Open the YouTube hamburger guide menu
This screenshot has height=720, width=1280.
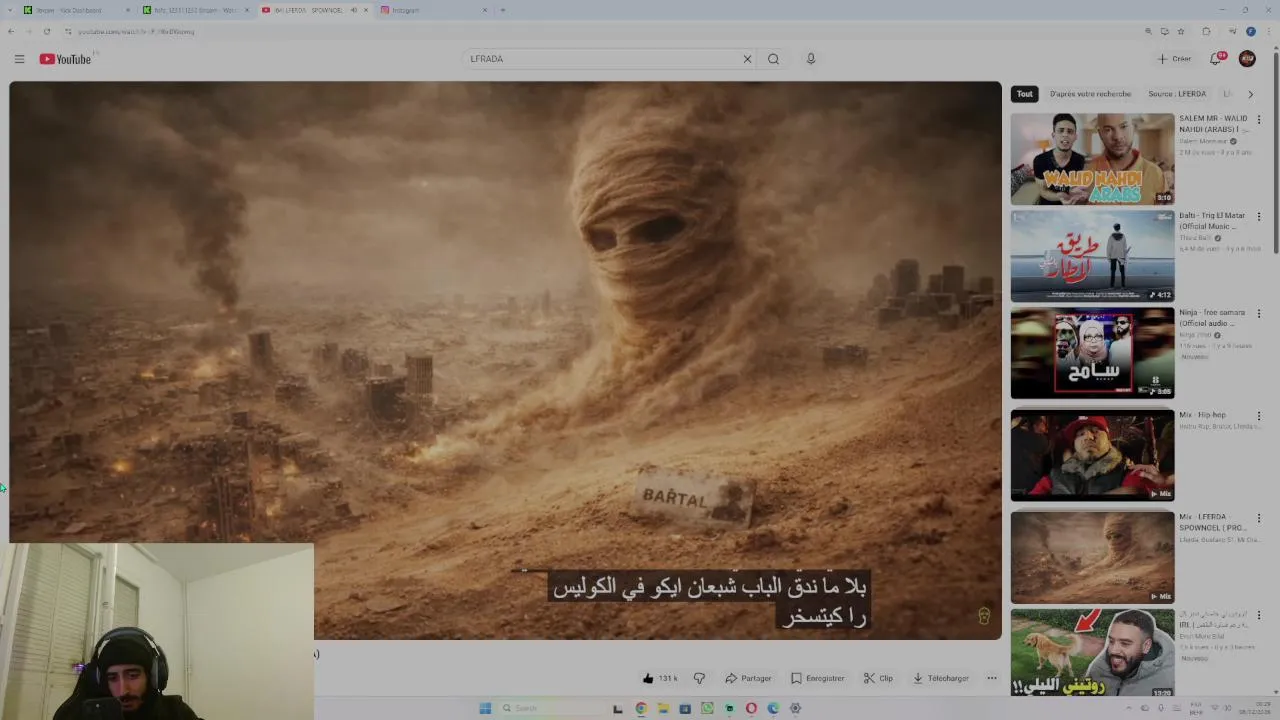(x=19, y=59)
